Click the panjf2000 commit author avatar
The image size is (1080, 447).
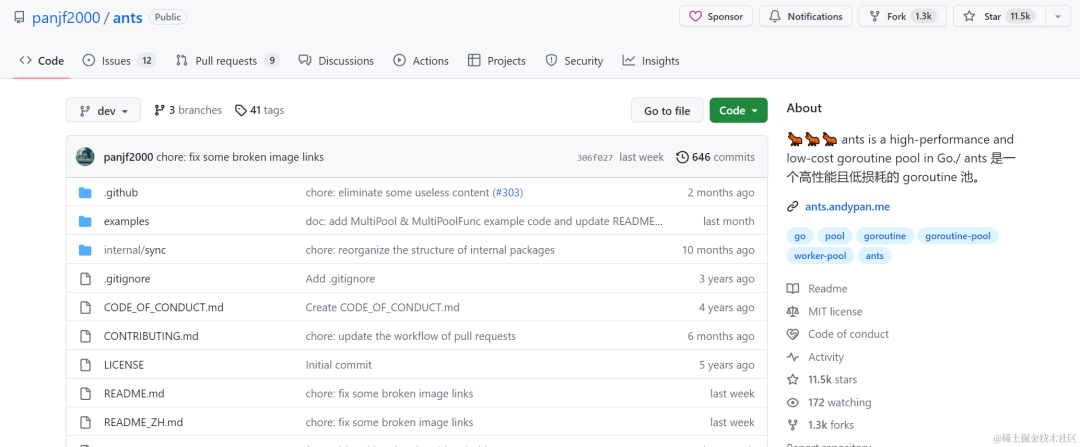tap(85, 157)
